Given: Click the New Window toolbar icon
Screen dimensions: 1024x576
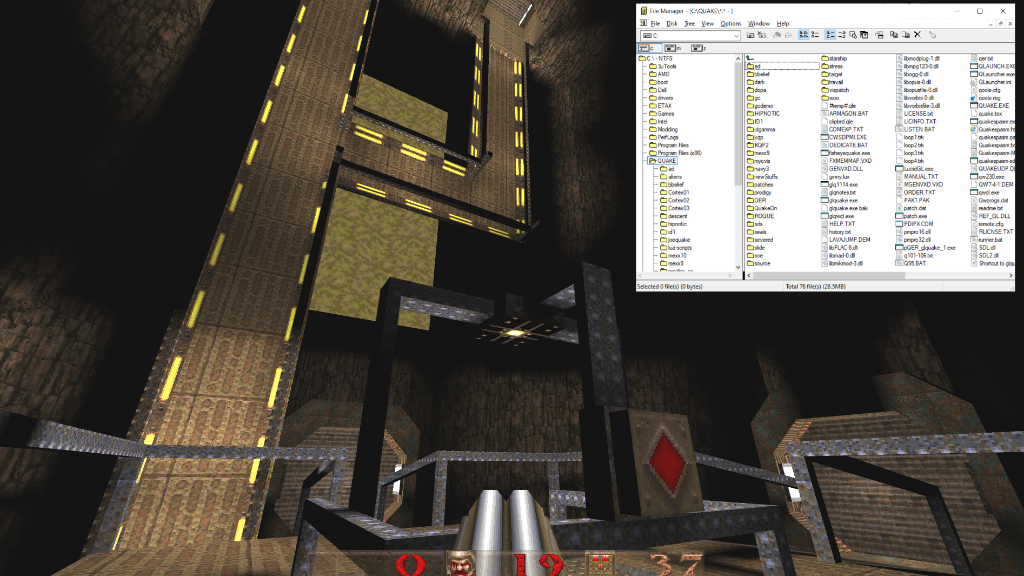Looking at the screenshot, I should [x=880, y=35].
